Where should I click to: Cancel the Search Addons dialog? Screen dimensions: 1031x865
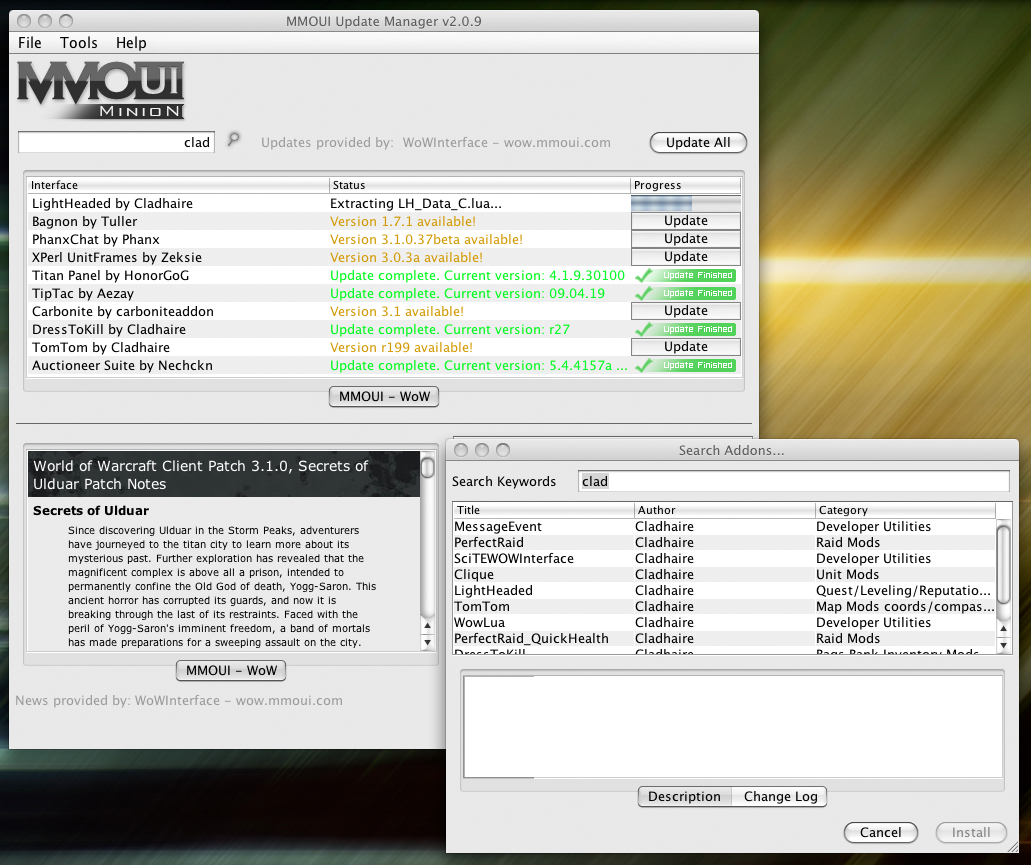tap(880, 832)
